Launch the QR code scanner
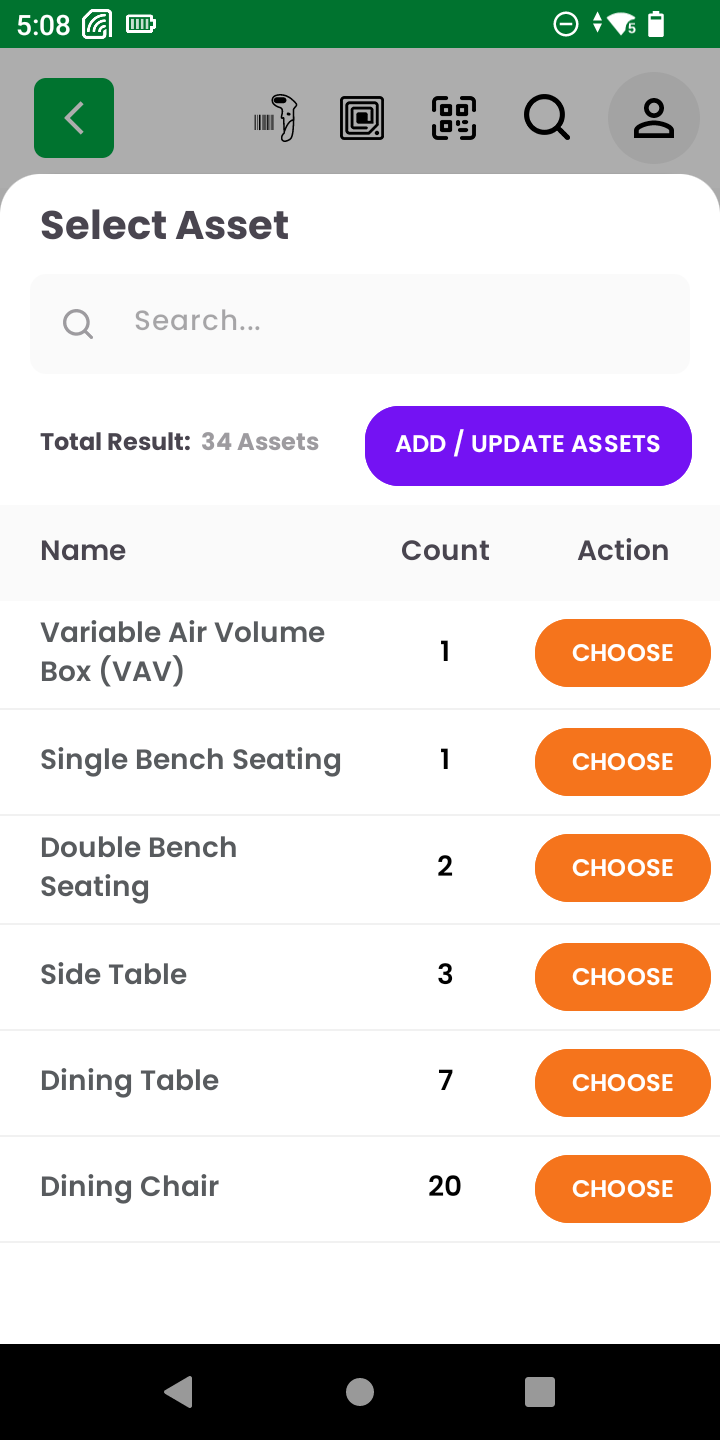The width and height of the screenshot is (720, 1440). coord(454,118)
